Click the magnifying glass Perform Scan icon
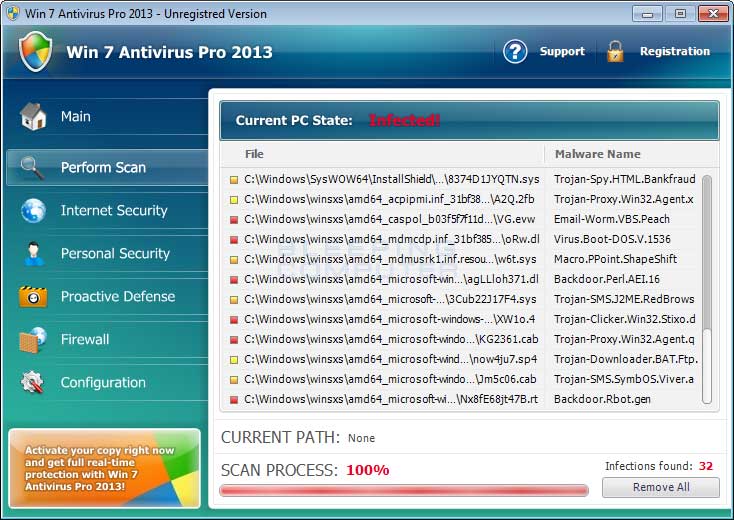The image size is (734, 520). [x=32, y=168]
